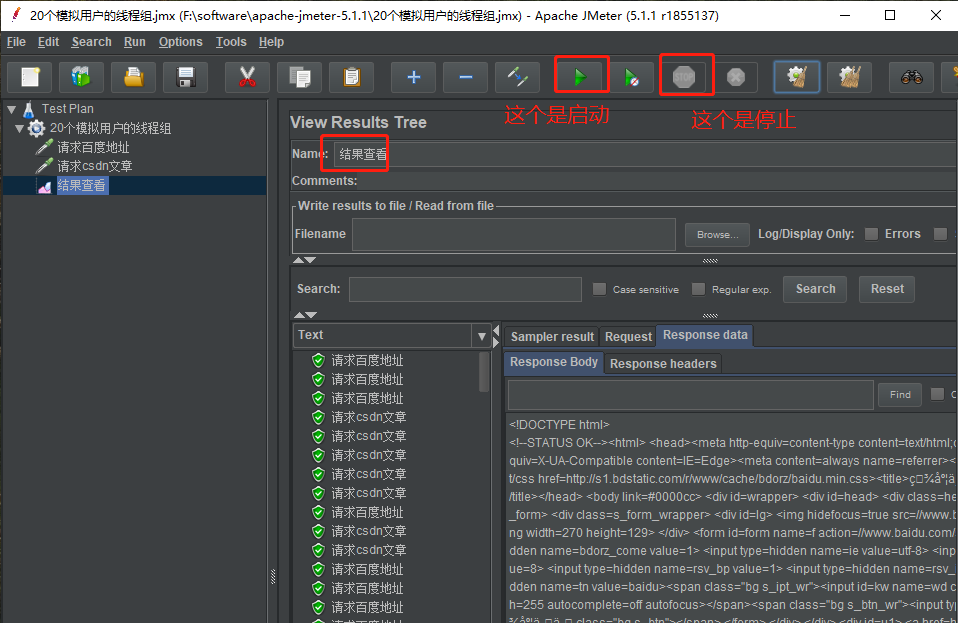Click the Clear results broom icon
958x623 pixels.
(x=797, y=78)
